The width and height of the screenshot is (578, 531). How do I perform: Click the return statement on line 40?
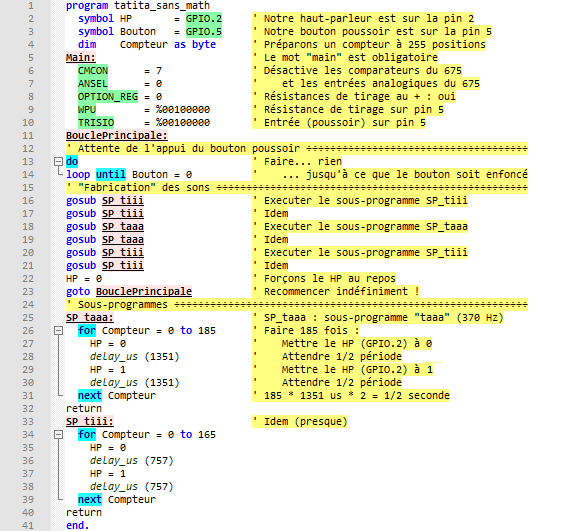pos(84,512)
